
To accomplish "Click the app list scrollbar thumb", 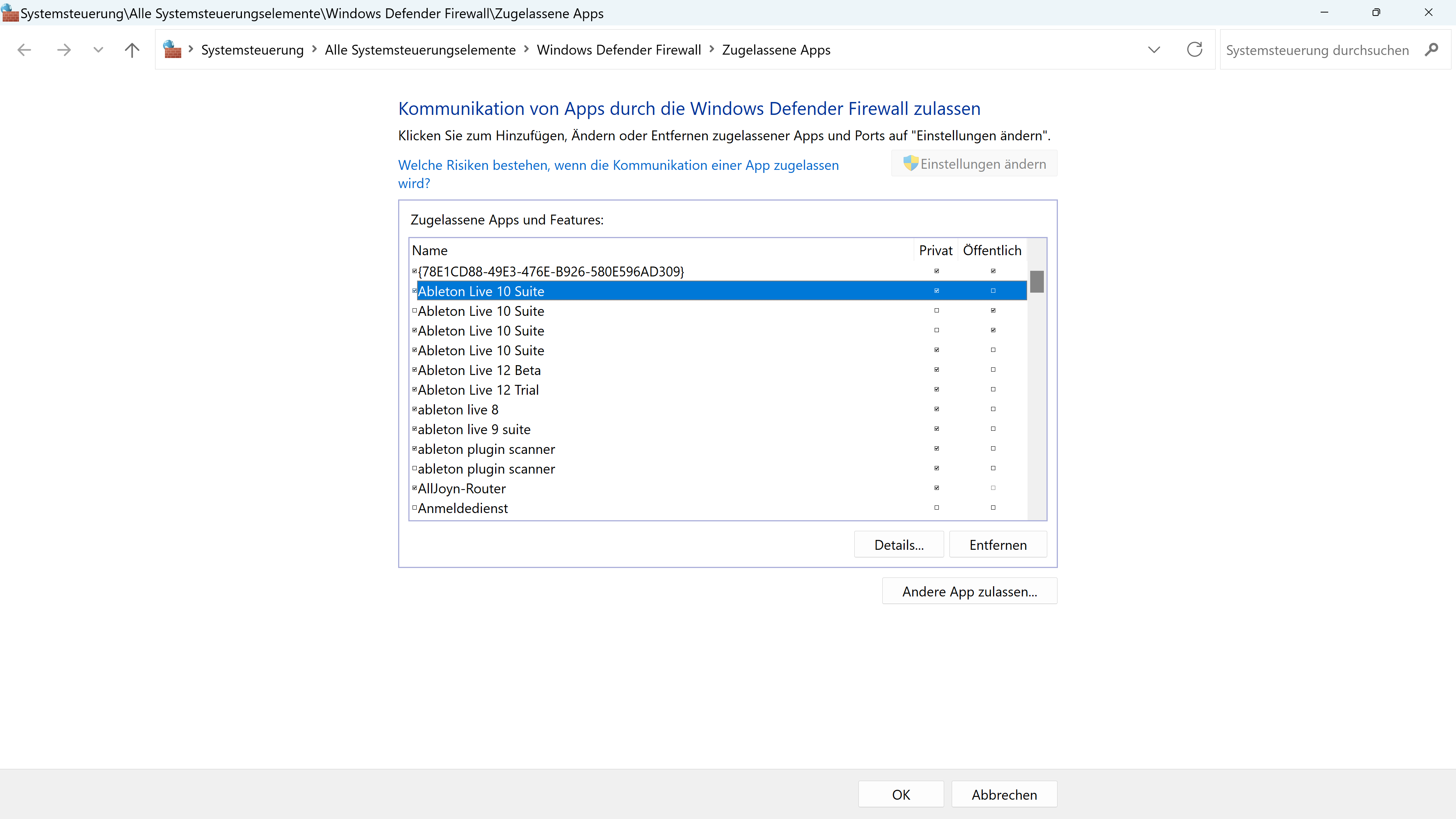I will click(1037, 281).
